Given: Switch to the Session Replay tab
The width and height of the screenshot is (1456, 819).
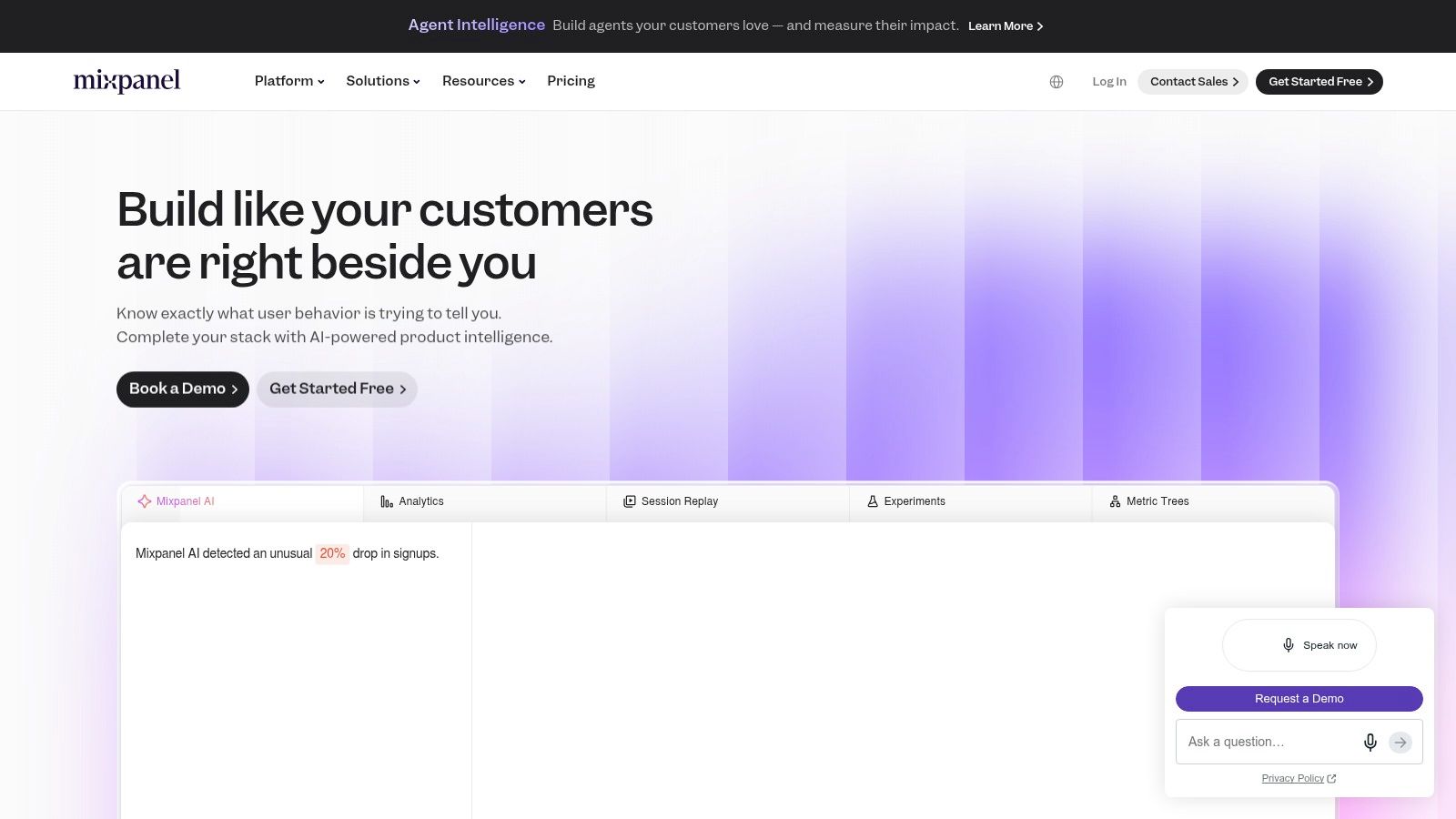Looking at the screenshot, I should click(728, 501).
